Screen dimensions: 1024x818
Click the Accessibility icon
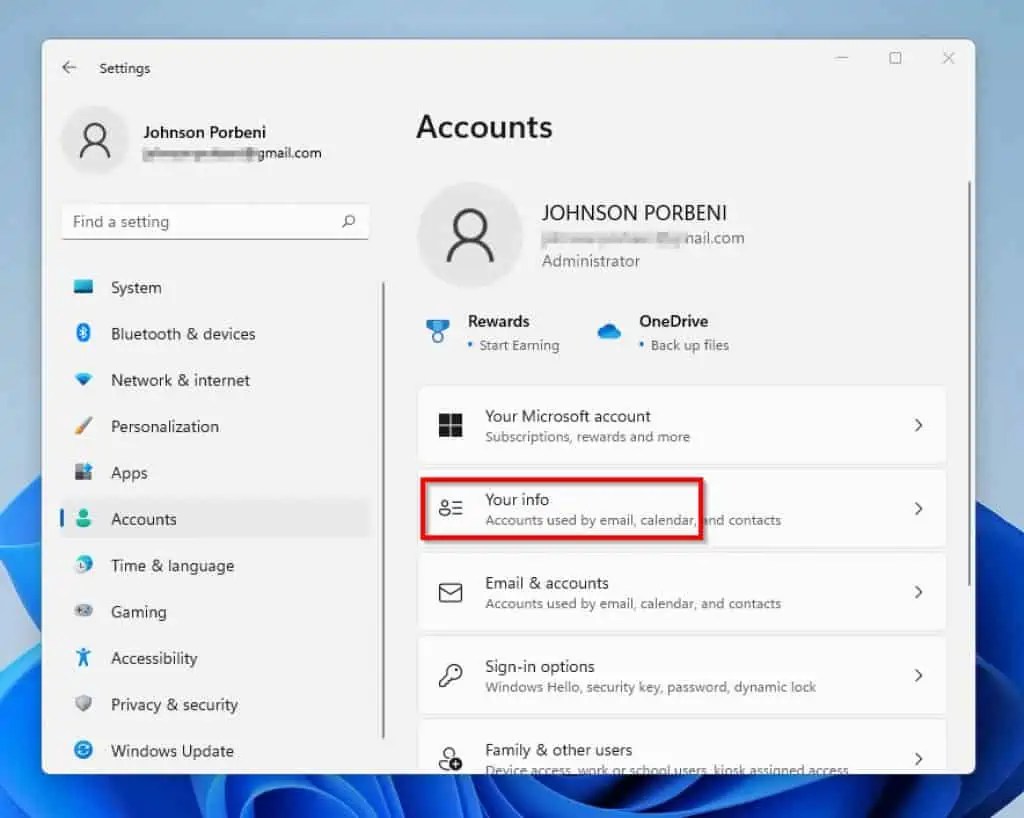[88, 658]
